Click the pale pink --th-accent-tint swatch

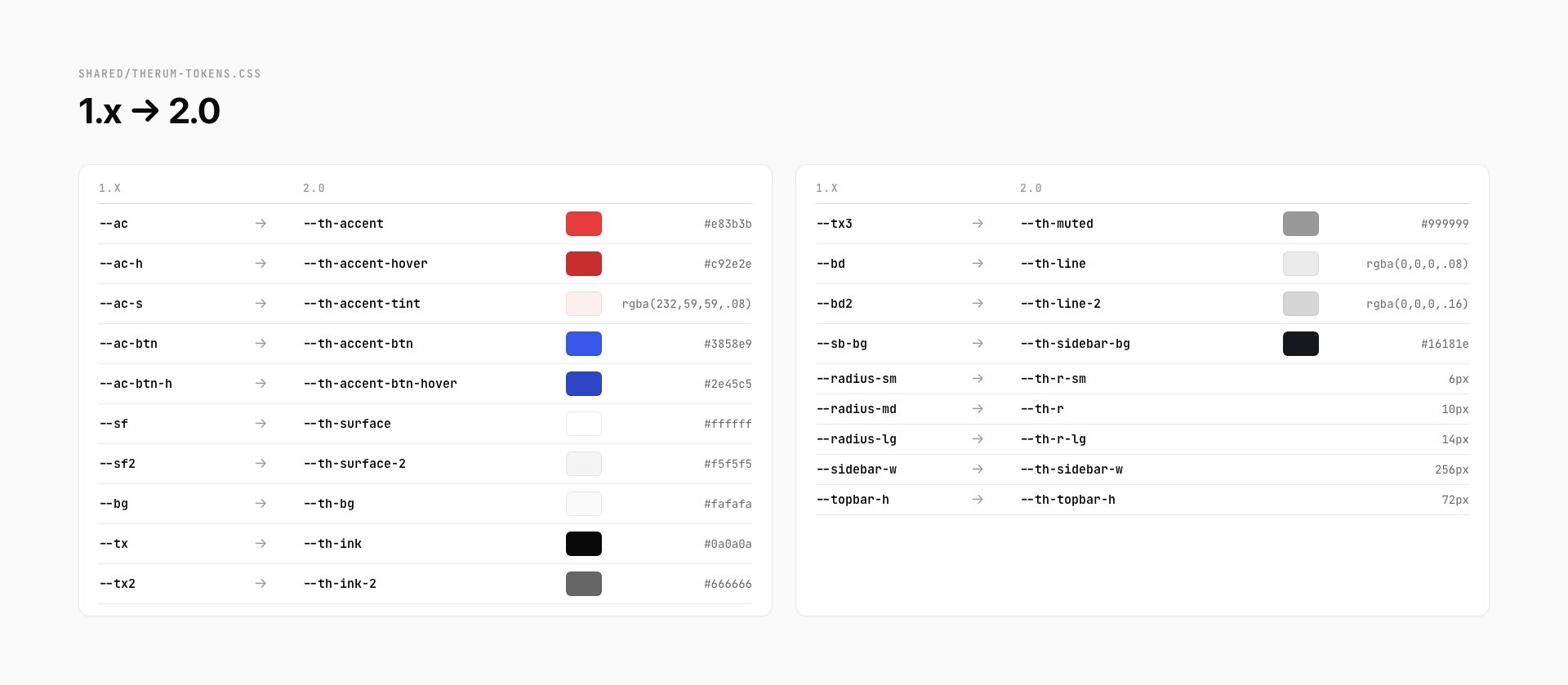point(584,304)
